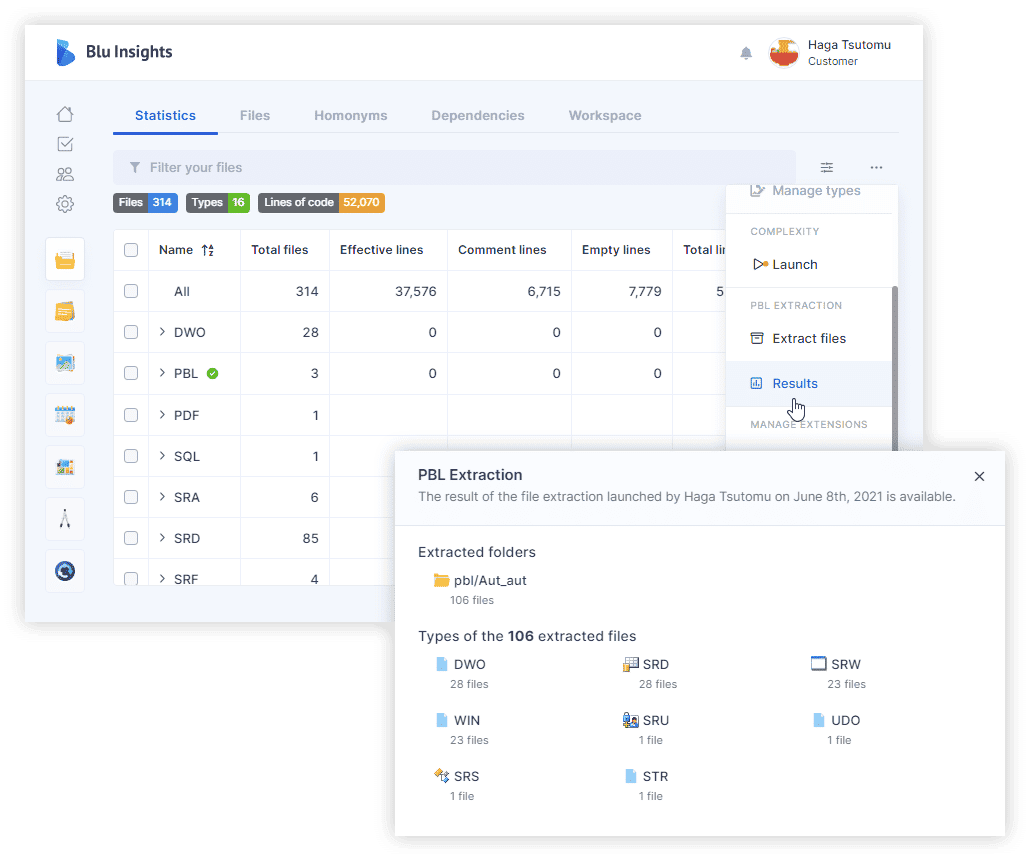This screenshot has width=1030, height=861.
Task: Expand the SRF row
Action: point(162,579)
